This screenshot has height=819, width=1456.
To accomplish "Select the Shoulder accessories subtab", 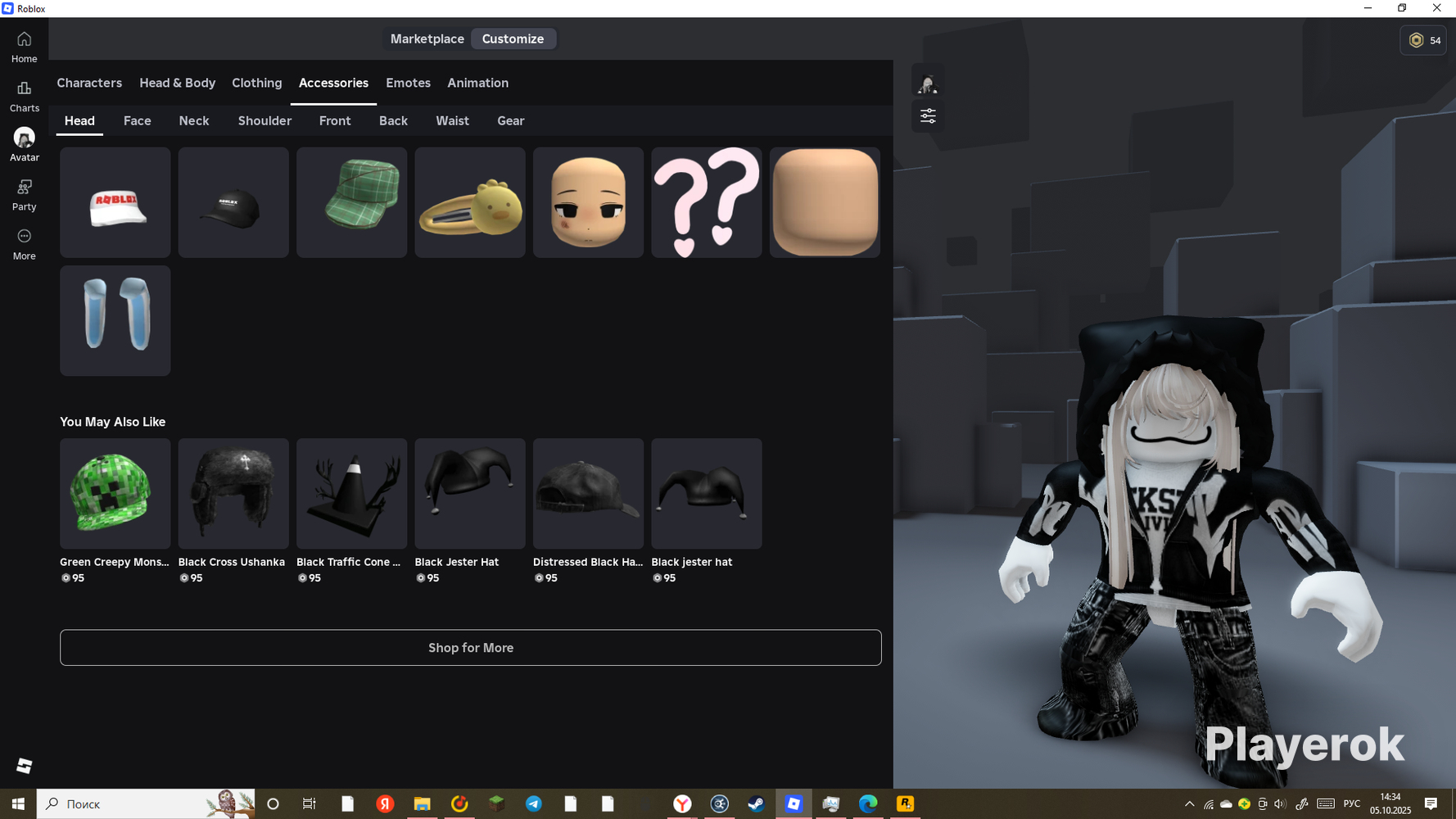I will 265,120.
